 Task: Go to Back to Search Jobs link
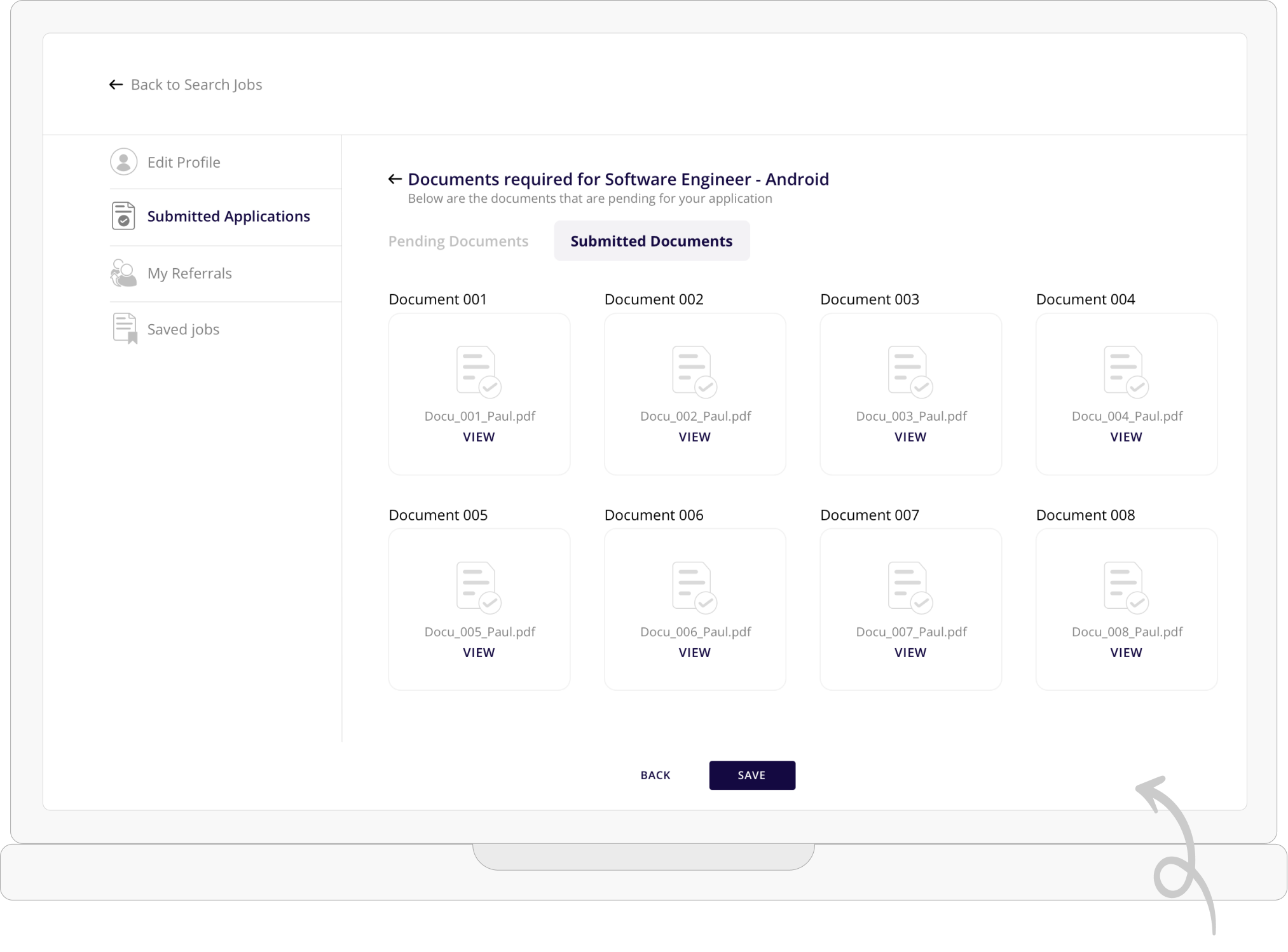tap(196, 85)
